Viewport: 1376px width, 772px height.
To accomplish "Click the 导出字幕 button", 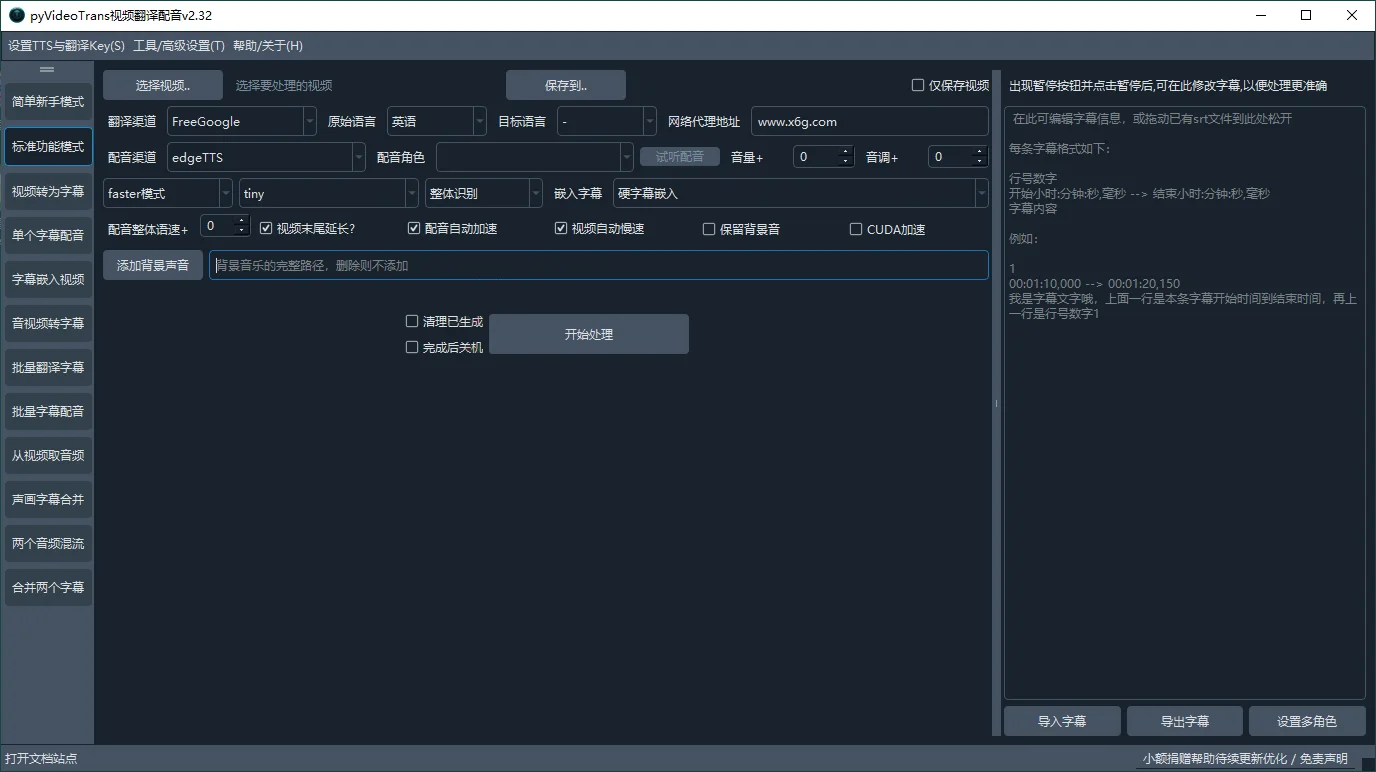I will (1185, 720).
